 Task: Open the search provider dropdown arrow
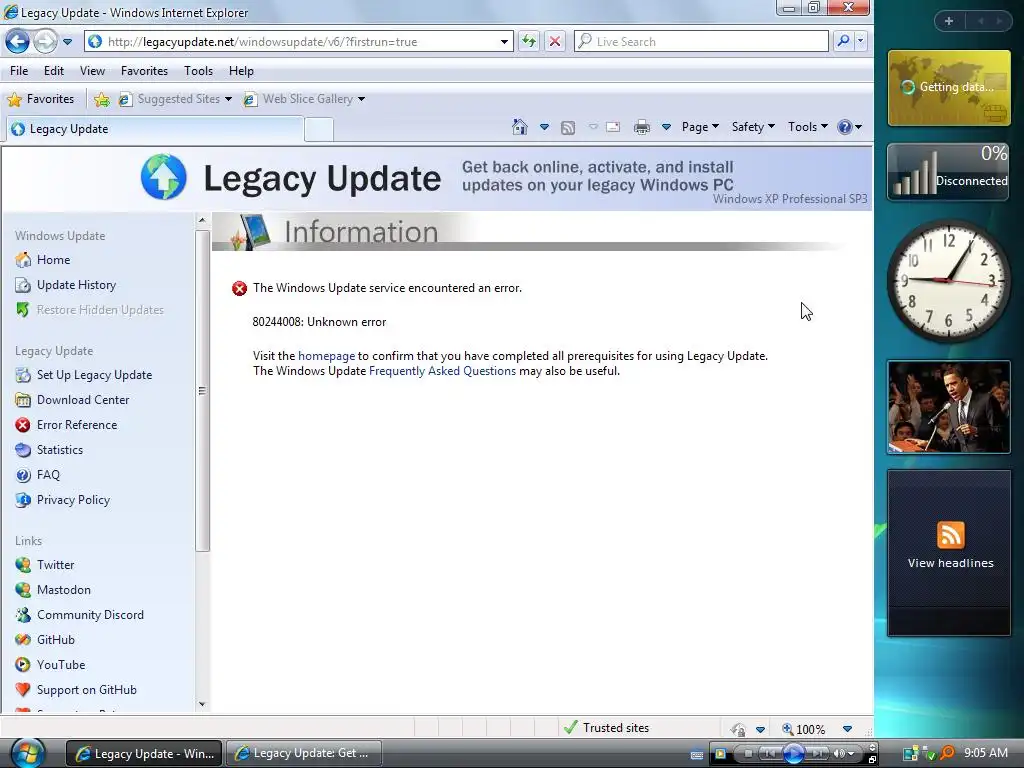[x=860, y=42]
